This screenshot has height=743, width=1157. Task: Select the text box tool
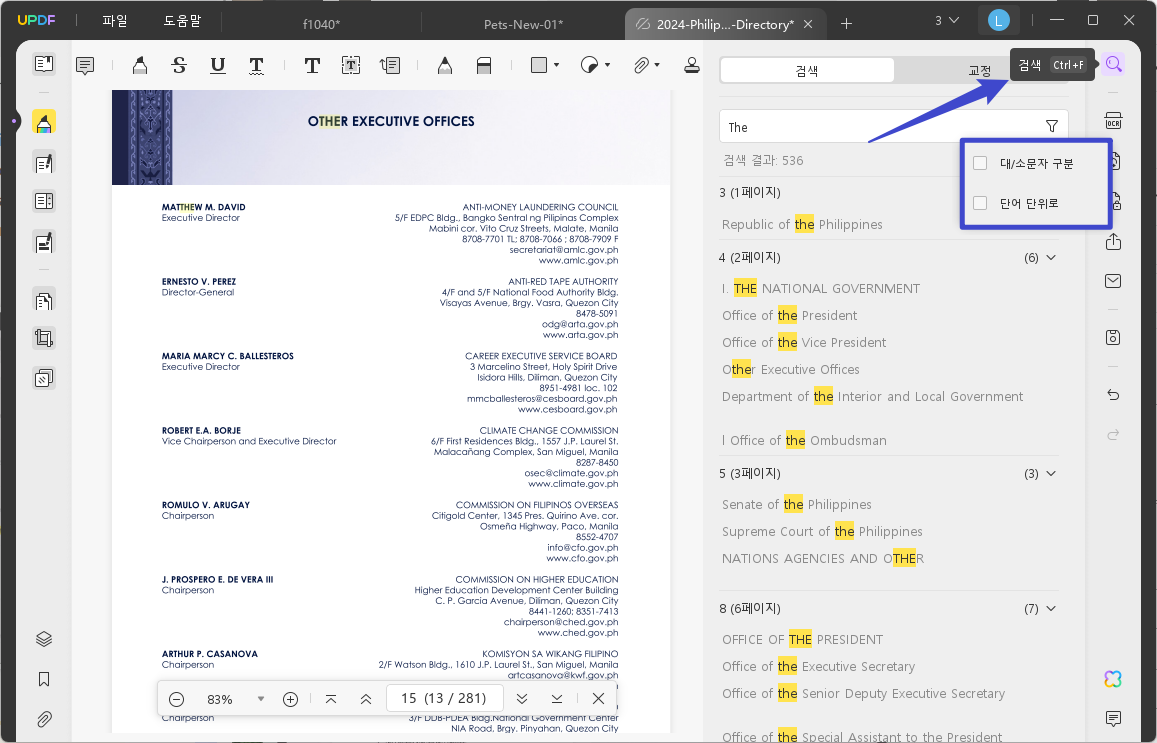350,66
